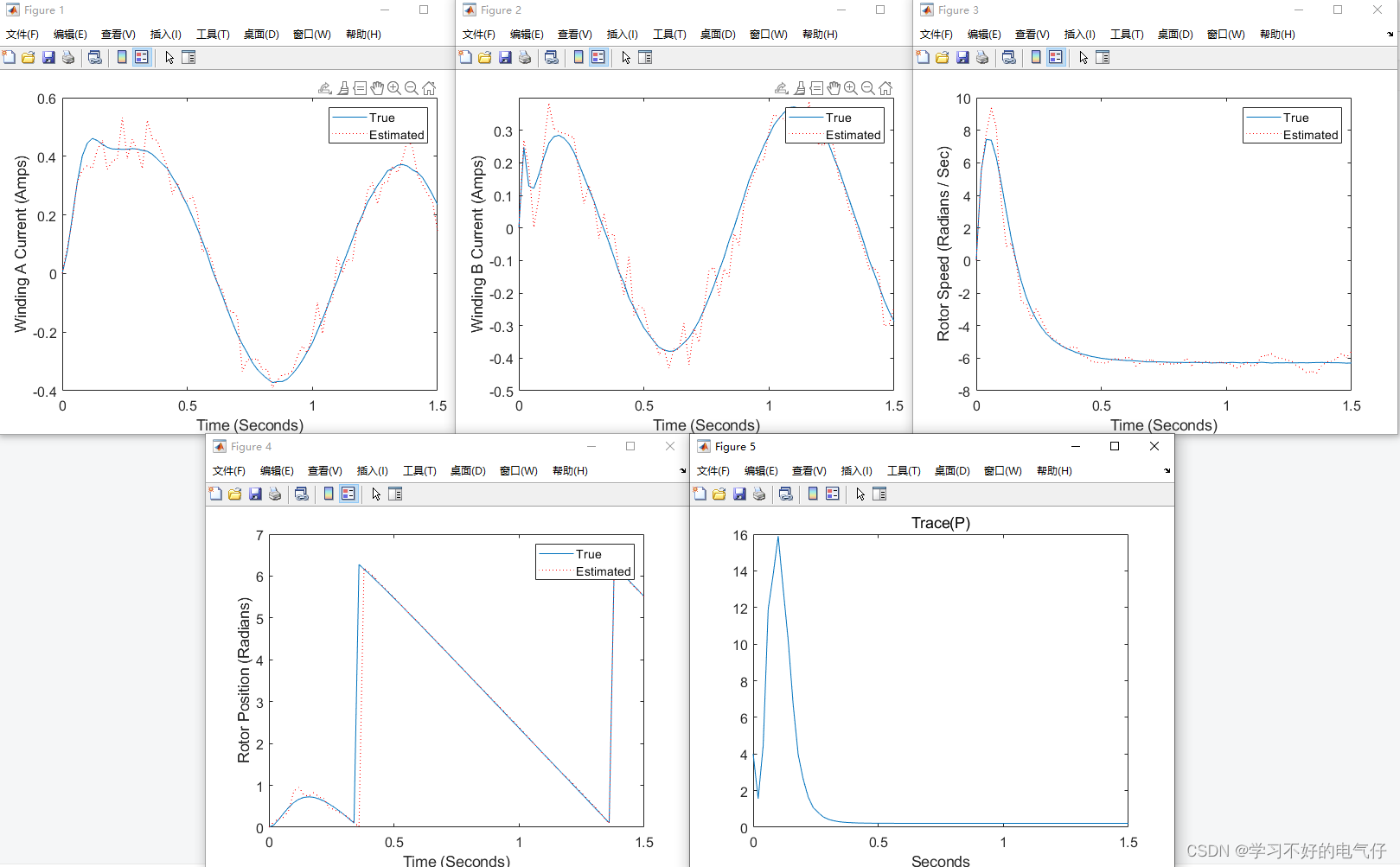Print icon in Figure 3 toolbar
The image size is (1400, 867).
point(982,57)
